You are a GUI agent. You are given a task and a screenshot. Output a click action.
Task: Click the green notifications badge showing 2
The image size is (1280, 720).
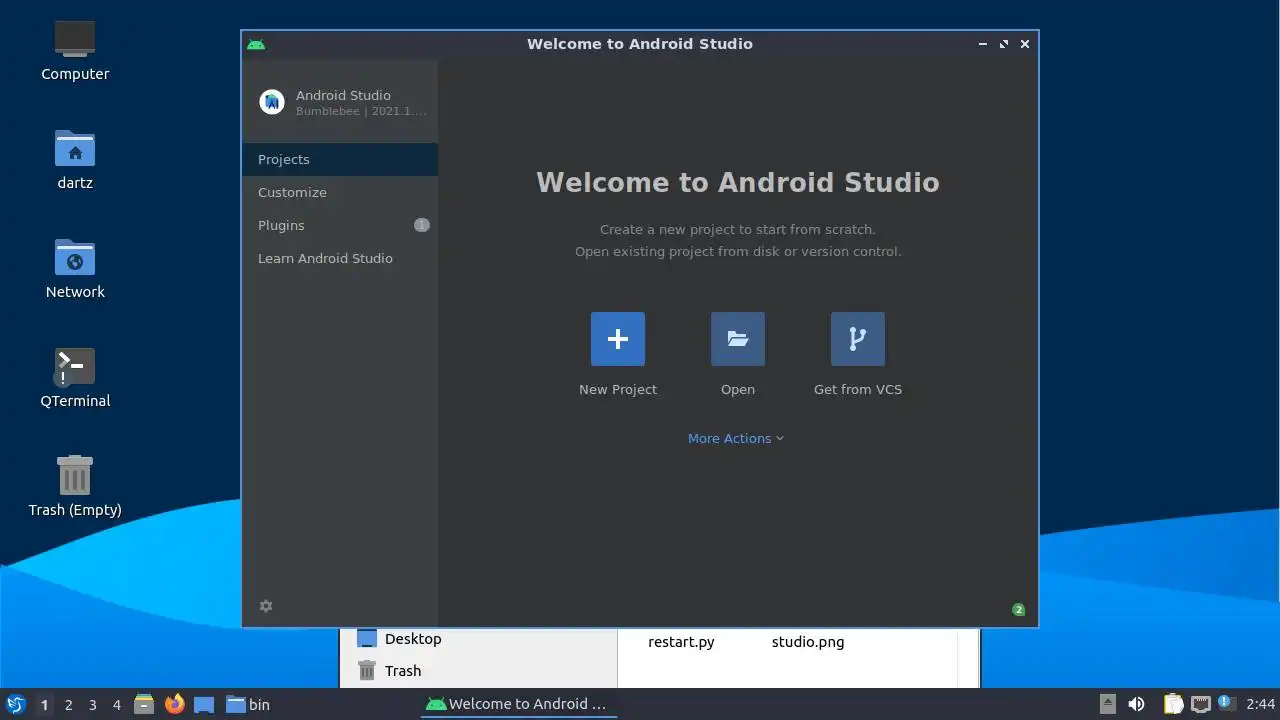coord(1018,609)
